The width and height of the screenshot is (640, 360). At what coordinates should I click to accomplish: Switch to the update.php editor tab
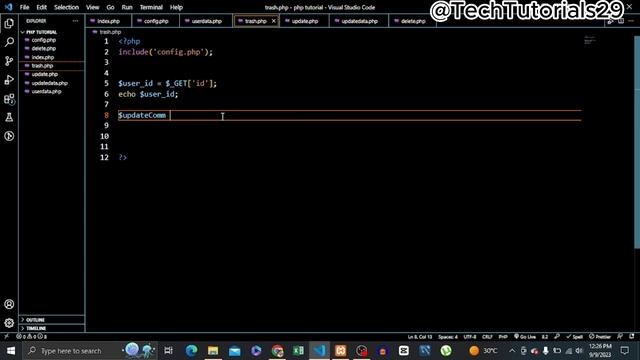(x=304, y=21)
